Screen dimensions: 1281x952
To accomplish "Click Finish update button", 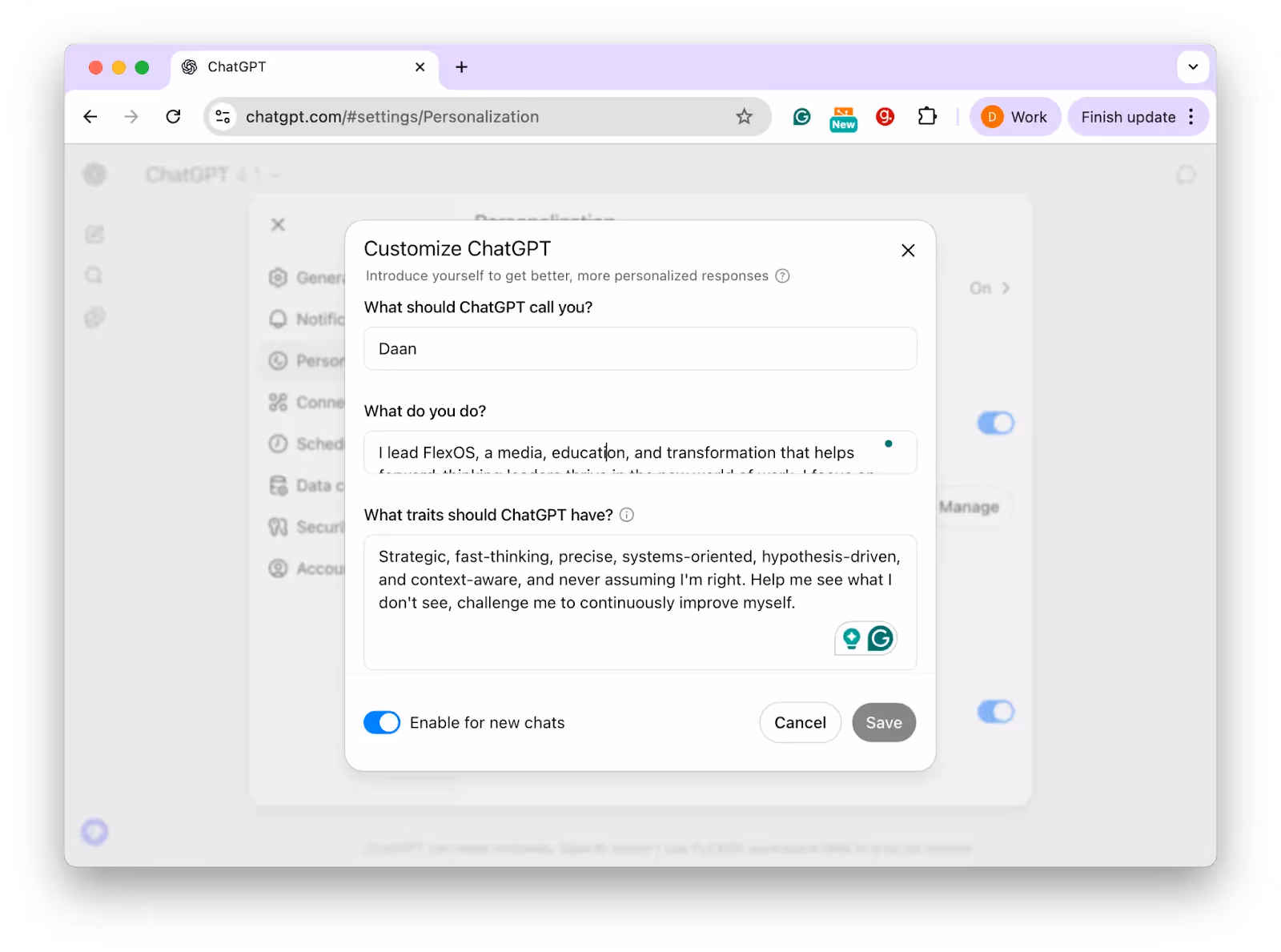I will tap(1128, 117).
